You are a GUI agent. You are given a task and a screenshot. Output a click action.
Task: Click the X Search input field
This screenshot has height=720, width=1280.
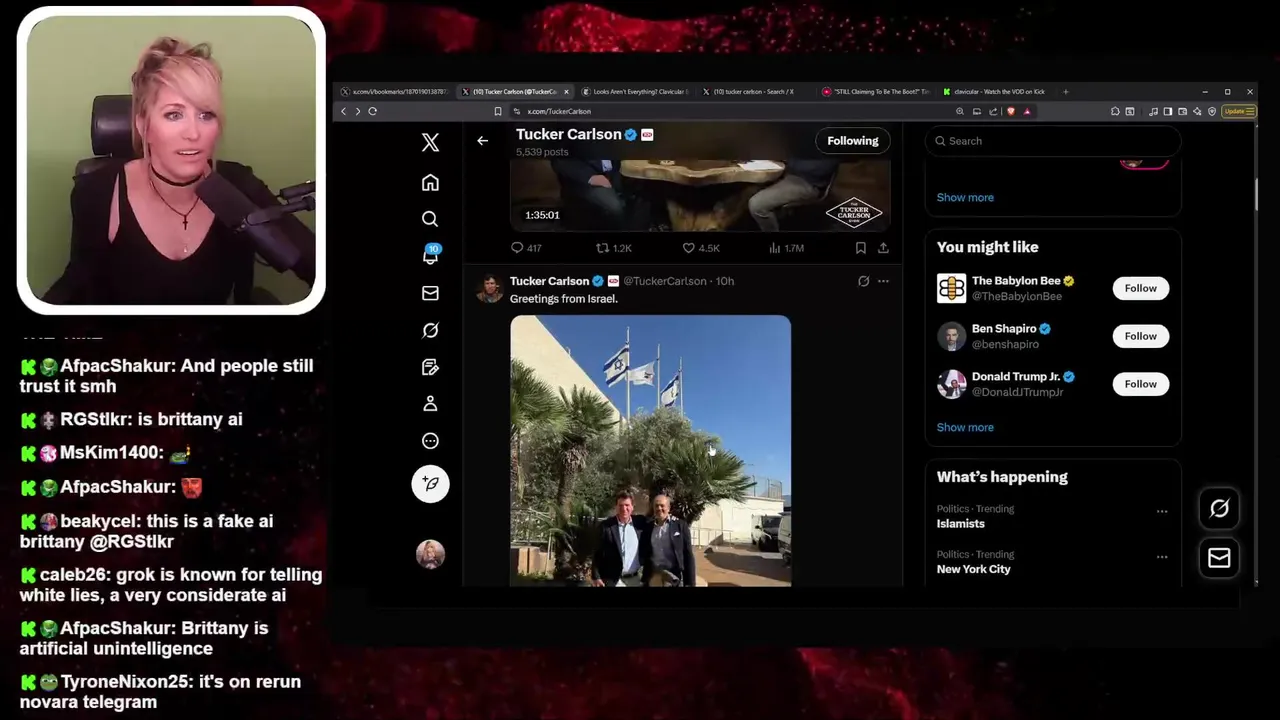point(1052,141)
